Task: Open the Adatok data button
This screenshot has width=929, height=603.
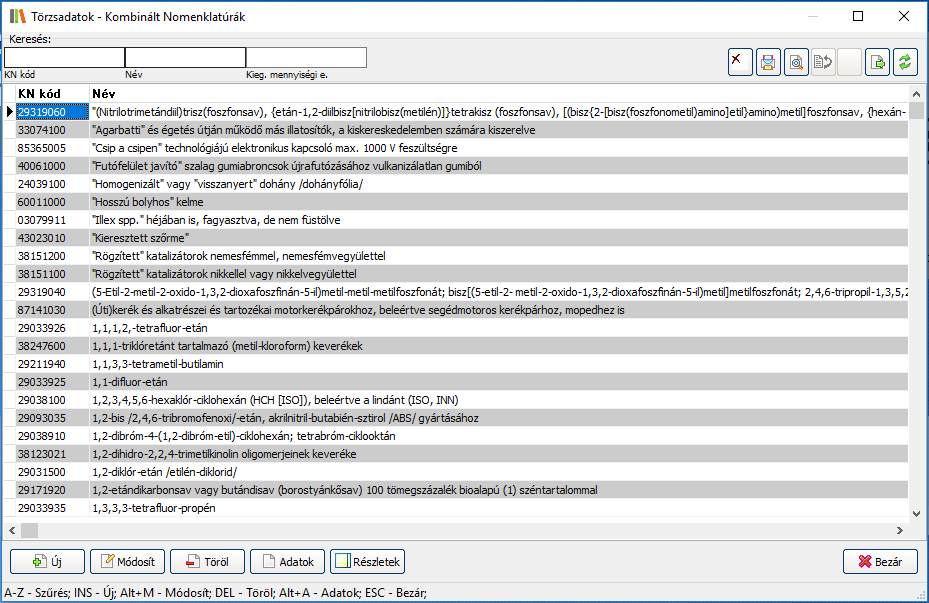Action: tap(287, 562)
